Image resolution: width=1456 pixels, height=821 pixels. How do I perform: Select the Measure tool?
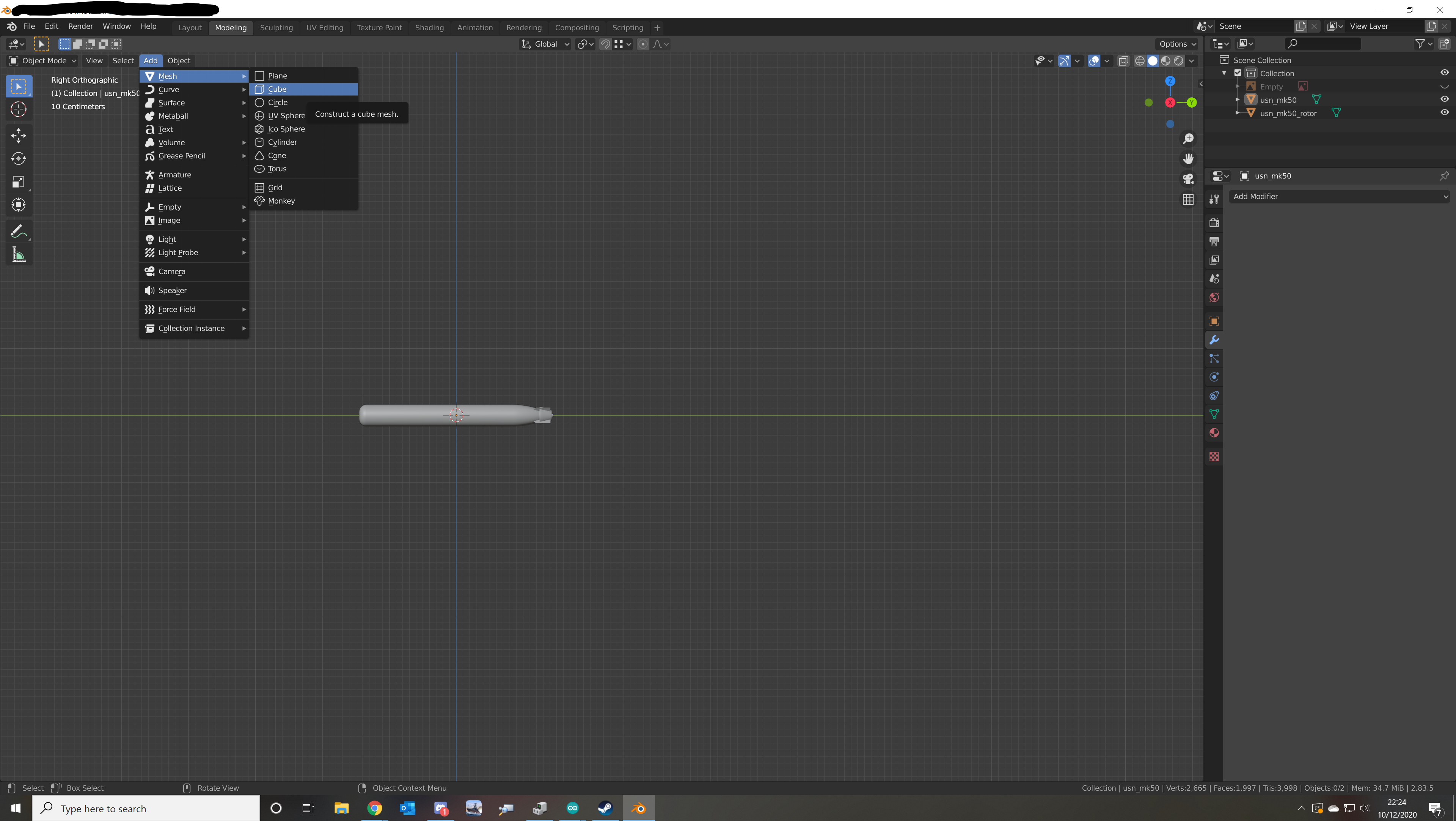(x=18, y=255)
